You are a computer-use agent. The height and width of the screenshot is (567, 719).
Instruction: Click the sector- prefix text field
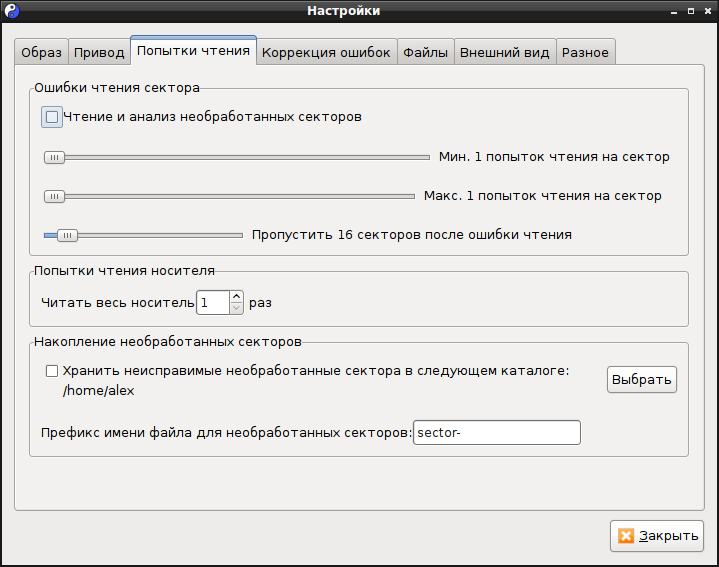497,432
